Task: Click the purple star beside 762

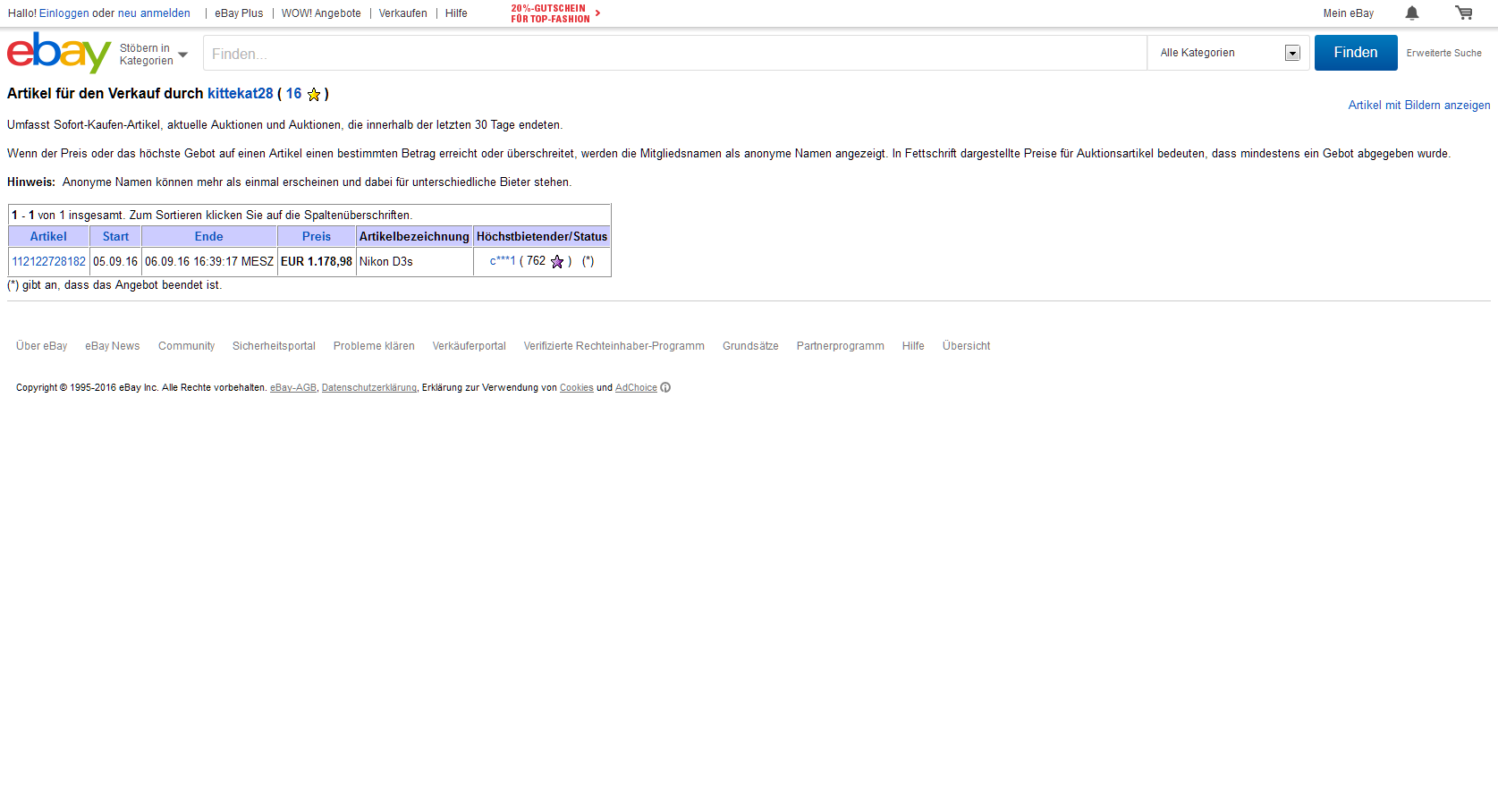Action: click(557, 261)
